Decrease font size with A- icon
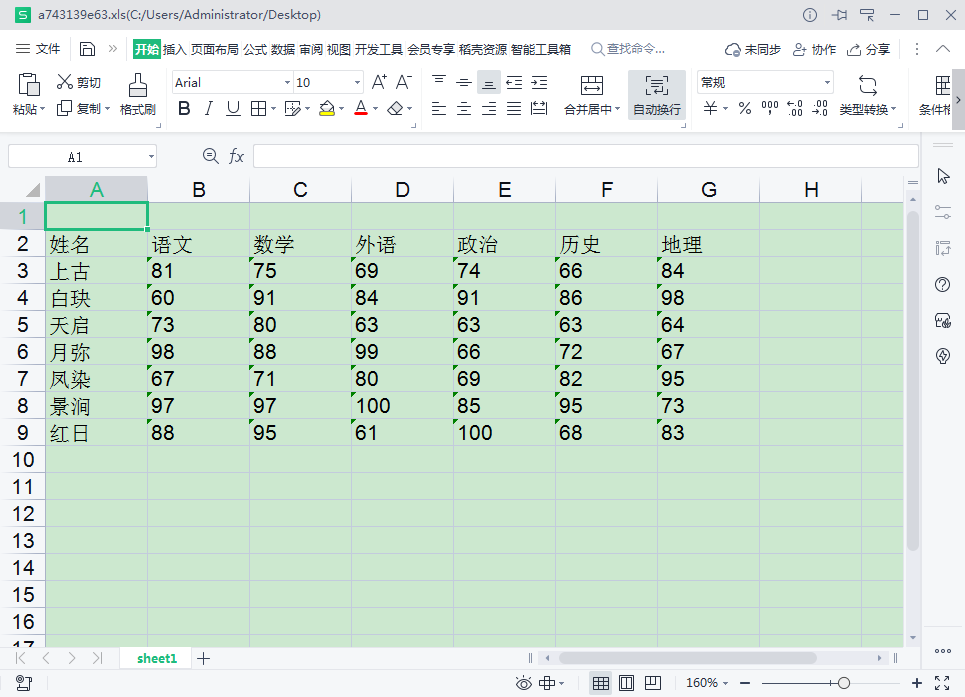965x697 pixels. click(x=404, y=82)
